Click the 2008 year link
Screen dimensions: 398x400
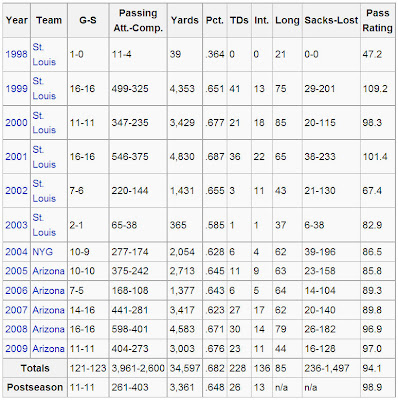(16, 329)
